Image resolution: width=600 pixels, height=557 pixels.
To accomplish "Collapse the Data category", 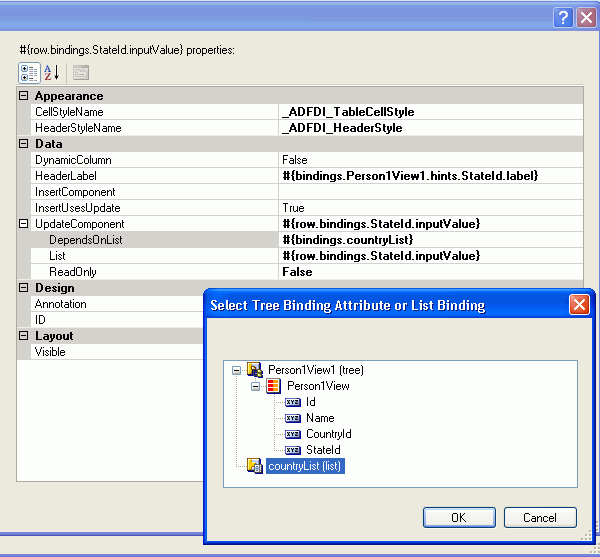I will point(24,144).
